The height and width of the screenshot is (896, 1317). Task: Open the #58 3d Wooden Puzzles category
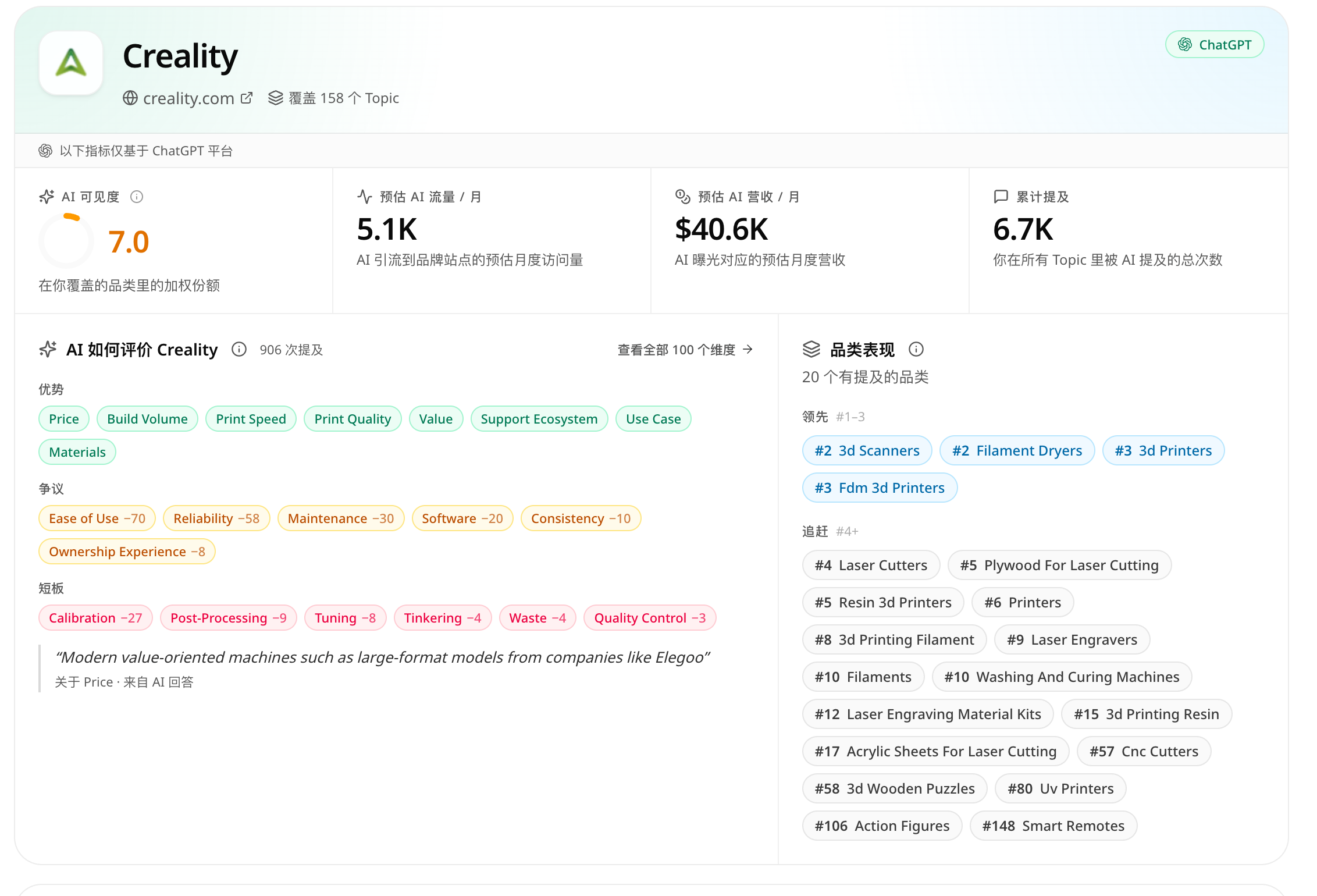coord(895,788)
